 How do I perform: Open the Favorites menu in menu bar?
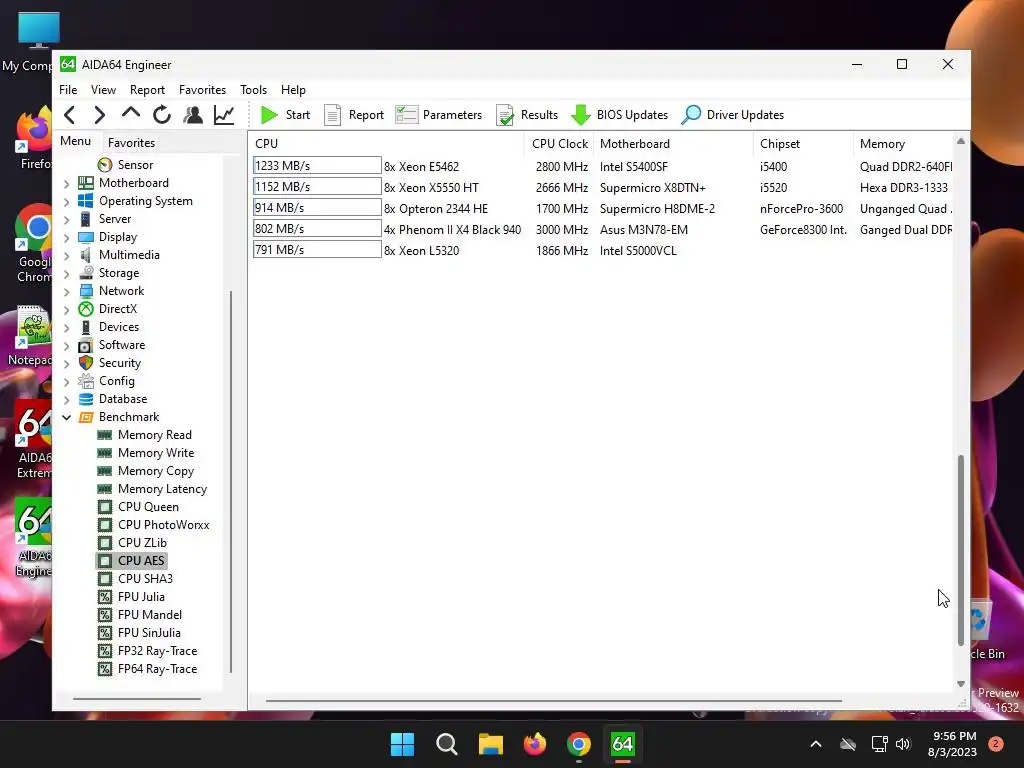[x=202, y=90]
